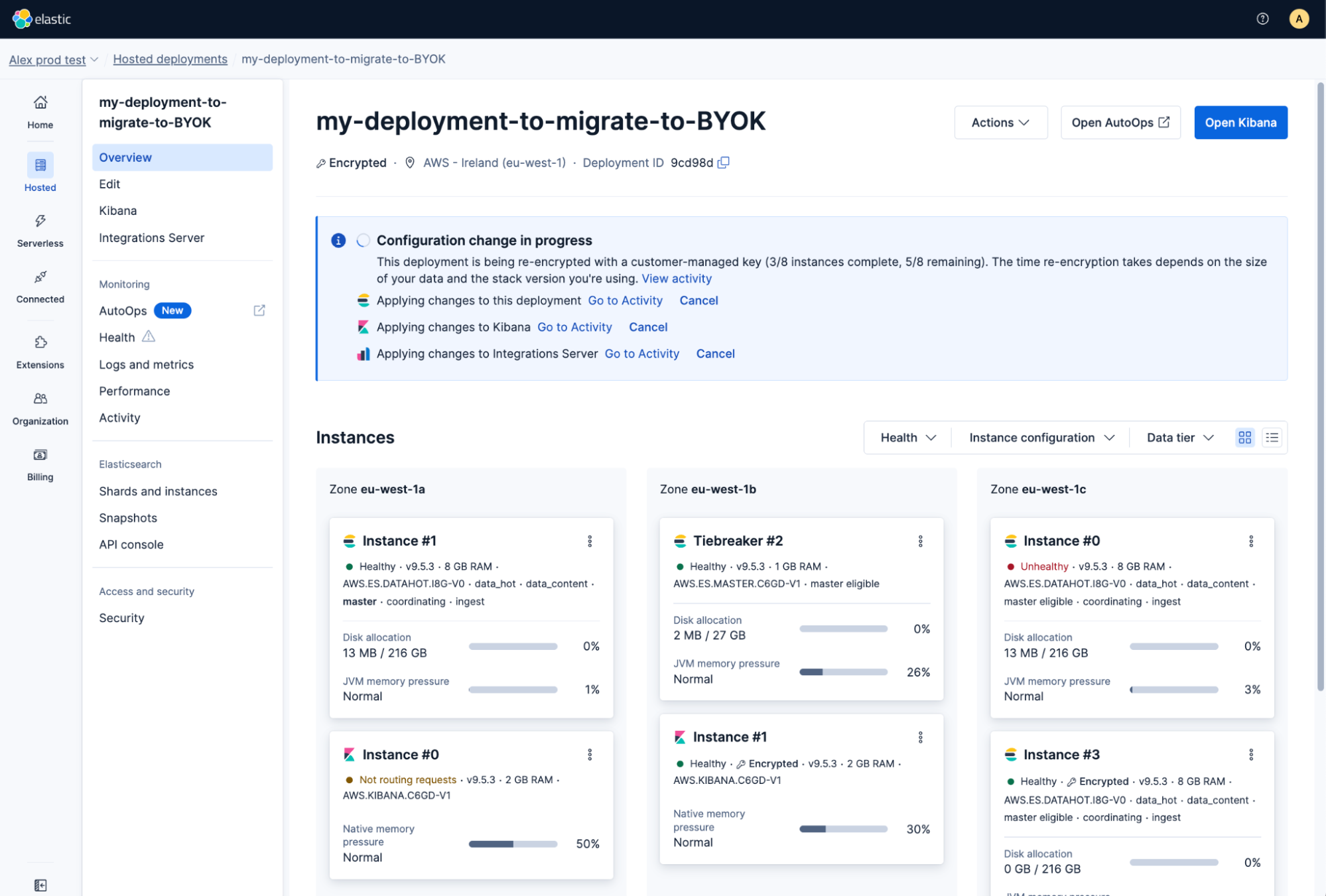Switch instances to list view

pos(1272,438)
